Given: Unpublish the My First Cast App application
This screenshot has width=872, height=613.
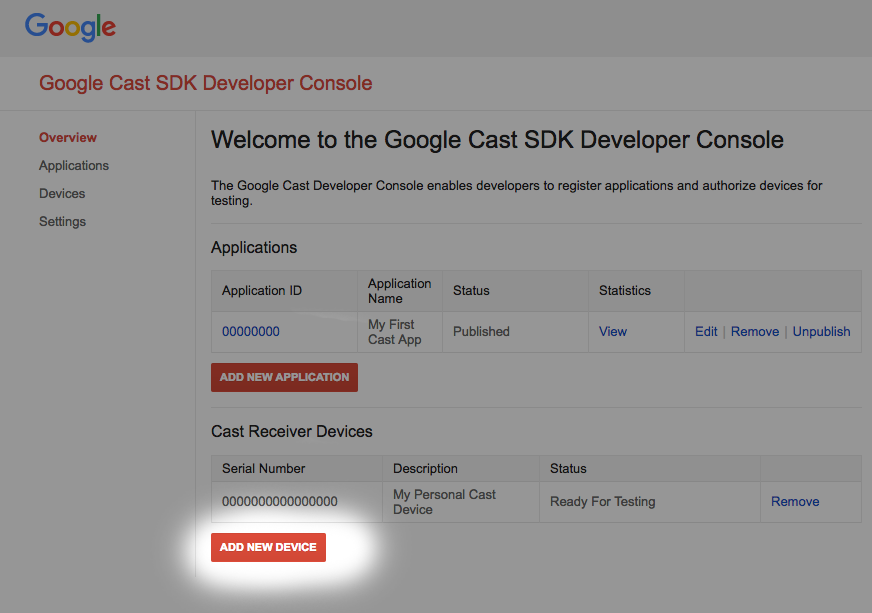Looking at the screenshot, I should coord(821,331).
